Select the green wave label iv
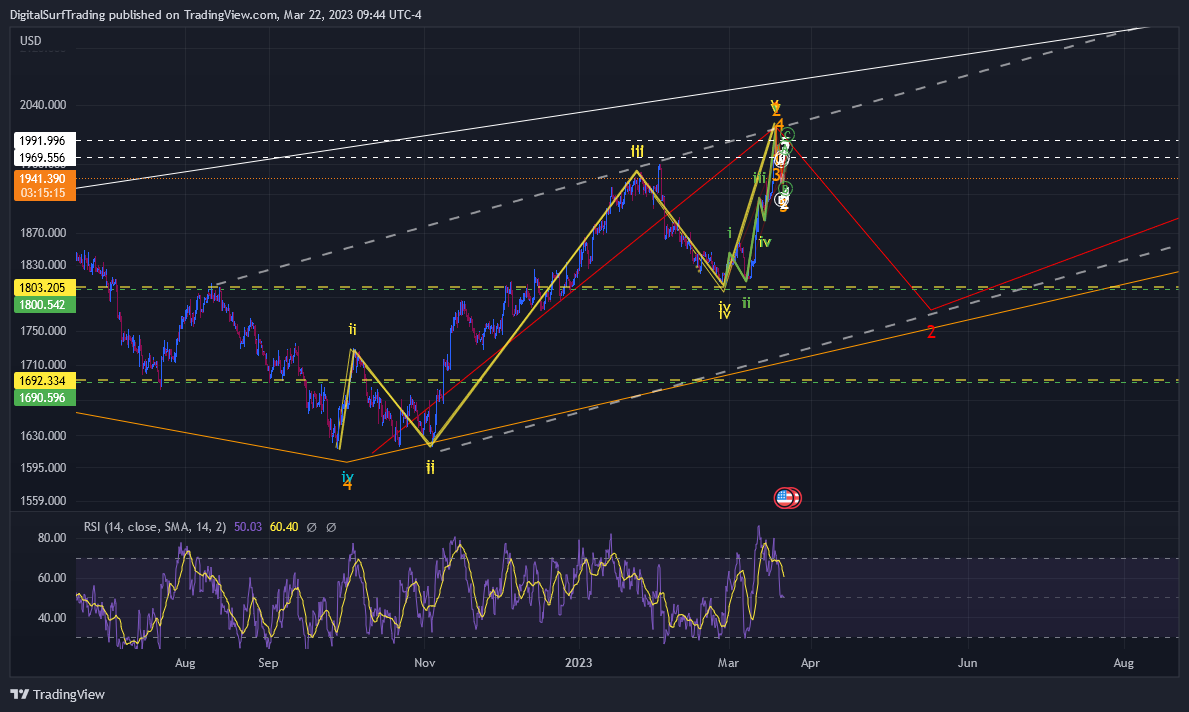Screen dimensions: 1189x712 coord(764,243)
